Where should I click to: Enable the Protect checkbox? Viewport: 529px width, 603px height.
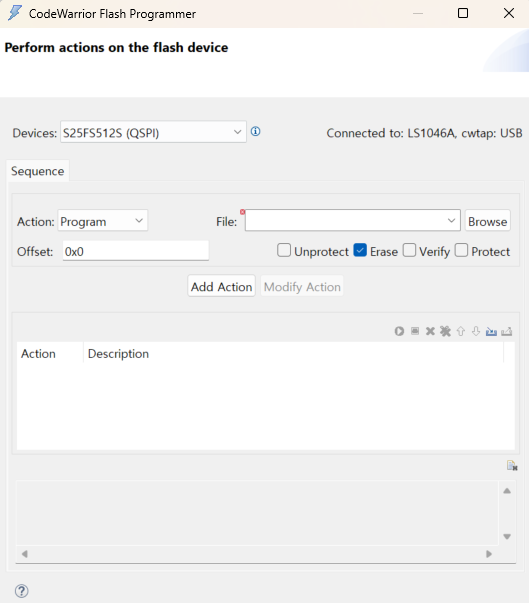click(x=461, y=250)
